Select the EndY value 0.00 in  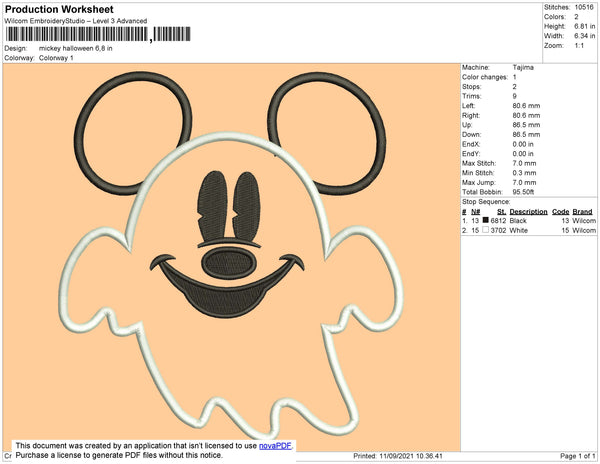523,154
